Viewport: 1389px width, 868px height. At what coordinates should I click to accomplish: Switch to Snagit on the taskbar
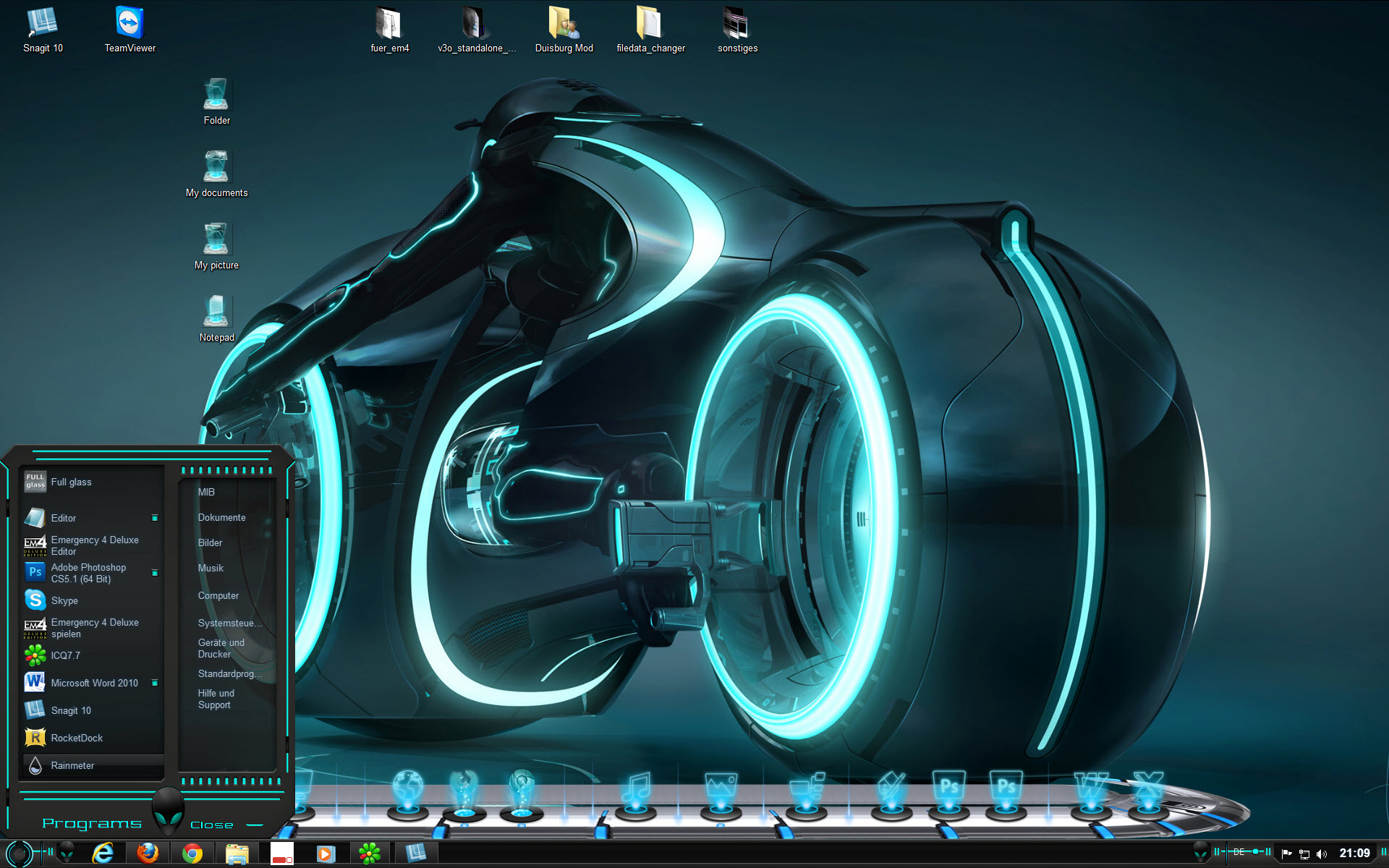[x=416, y=854]
